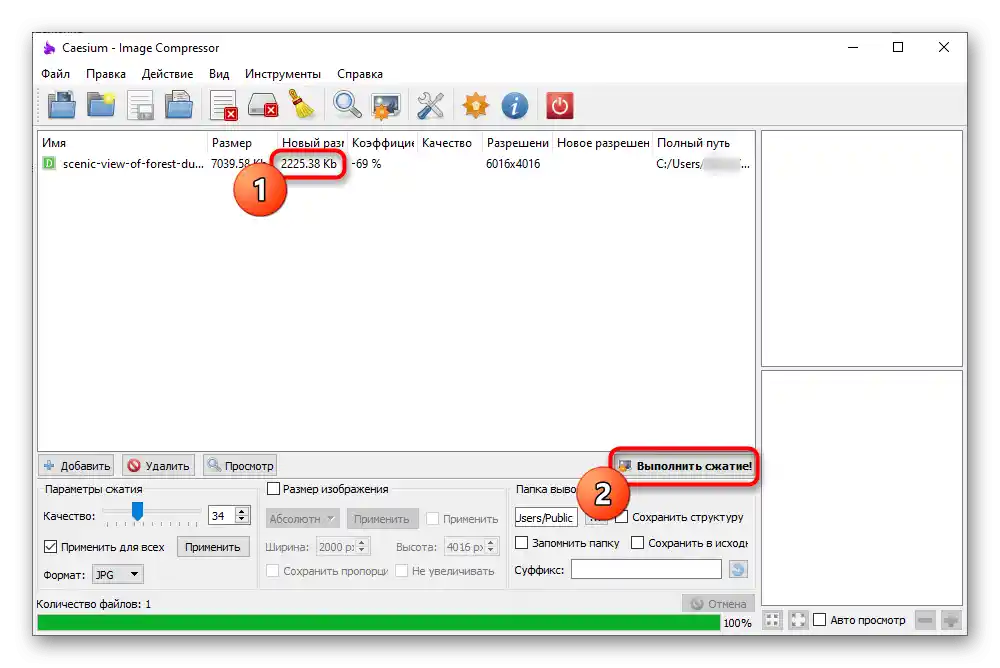Select the scenic-view-of-forest-du... file row
Viewport: 1000px width, 668px height.
(x=395, y=164)
